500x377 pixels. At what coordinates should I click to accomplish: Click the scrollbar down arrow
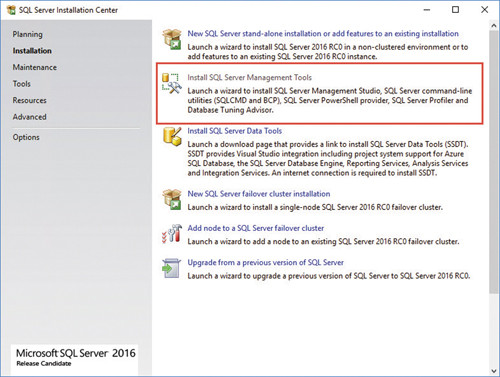click(x=494, y=371)
